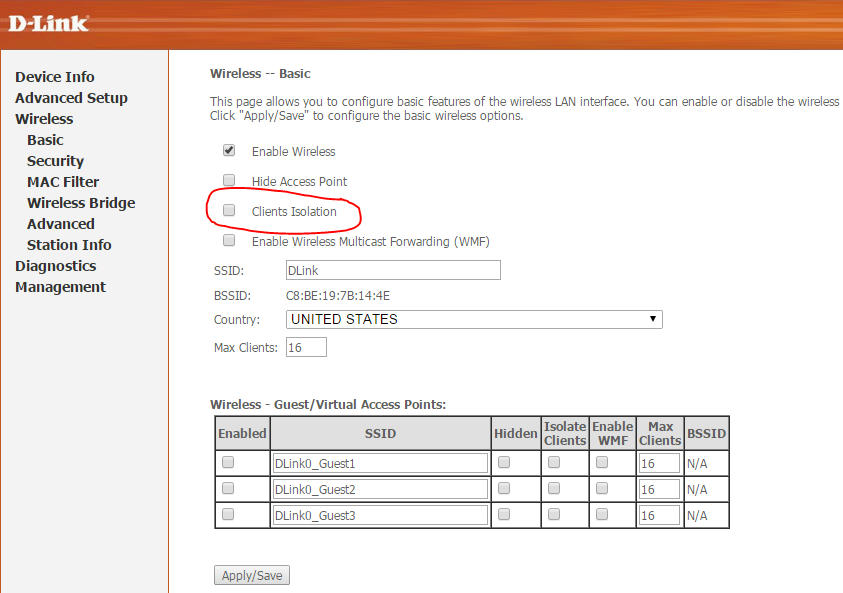Screen dimensions: 843x593
Task: Click the D-Link logo
Action: [49, 23]
